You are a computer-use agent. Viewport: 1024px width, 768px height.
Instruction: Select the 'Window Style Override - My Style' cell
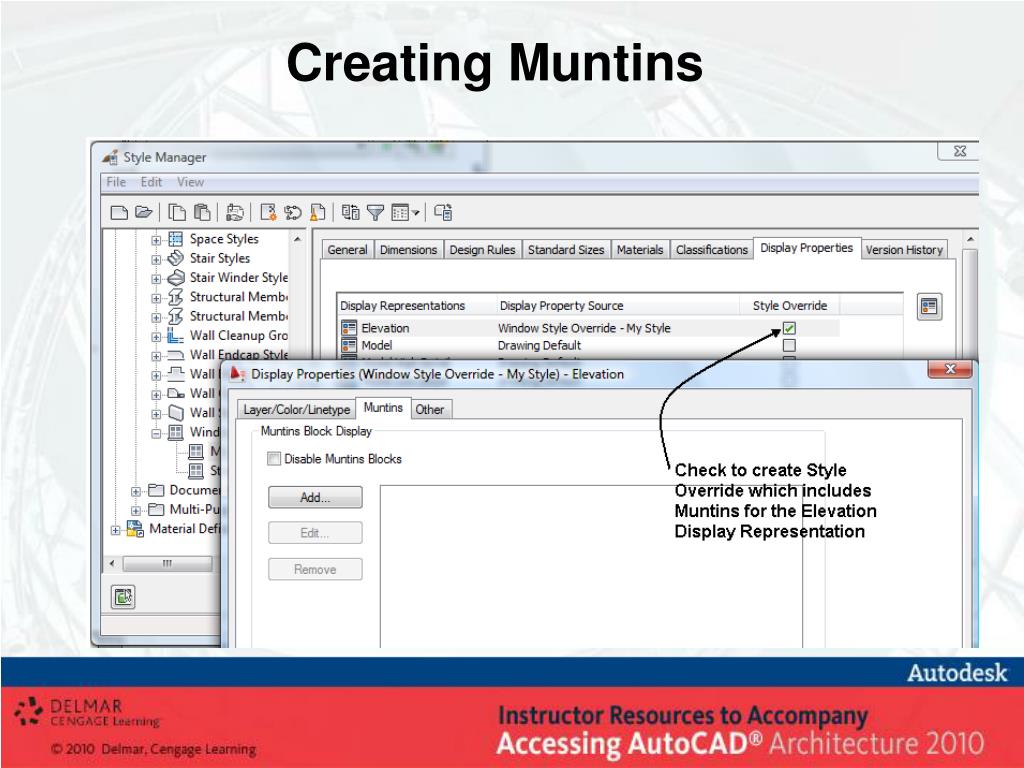click(x=584, y=328)
